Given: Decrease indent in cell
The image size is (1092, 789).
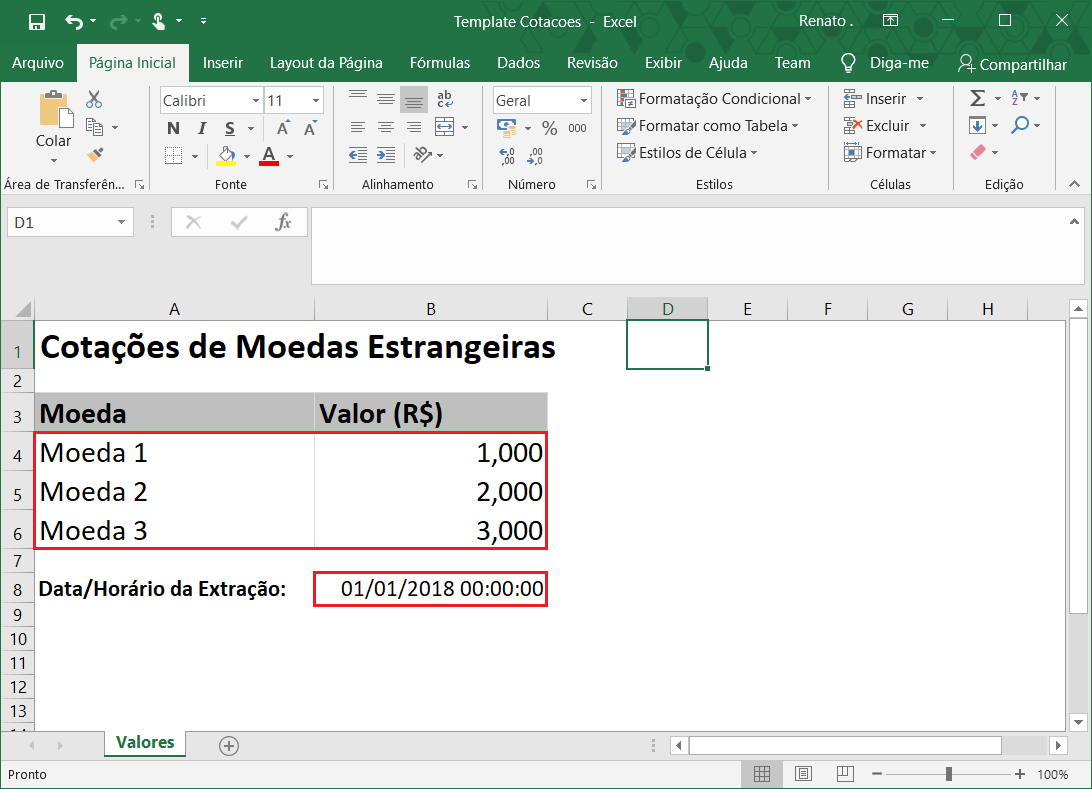Looking at the screenshot, I should 358,155.
